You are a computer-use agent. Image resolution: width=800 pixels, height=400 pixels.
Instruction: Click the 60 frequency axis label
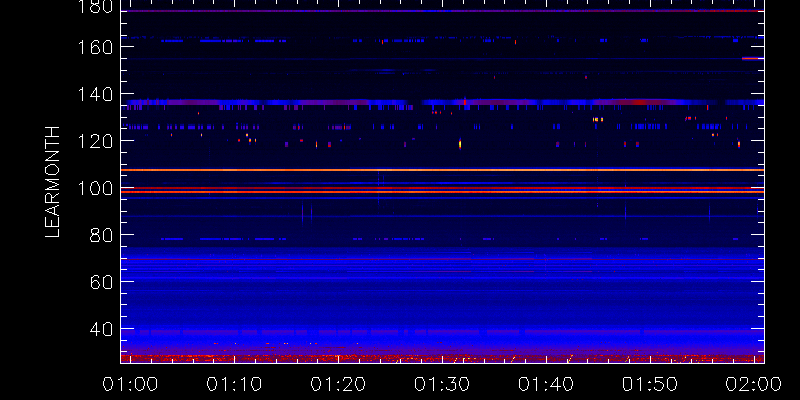101,282
